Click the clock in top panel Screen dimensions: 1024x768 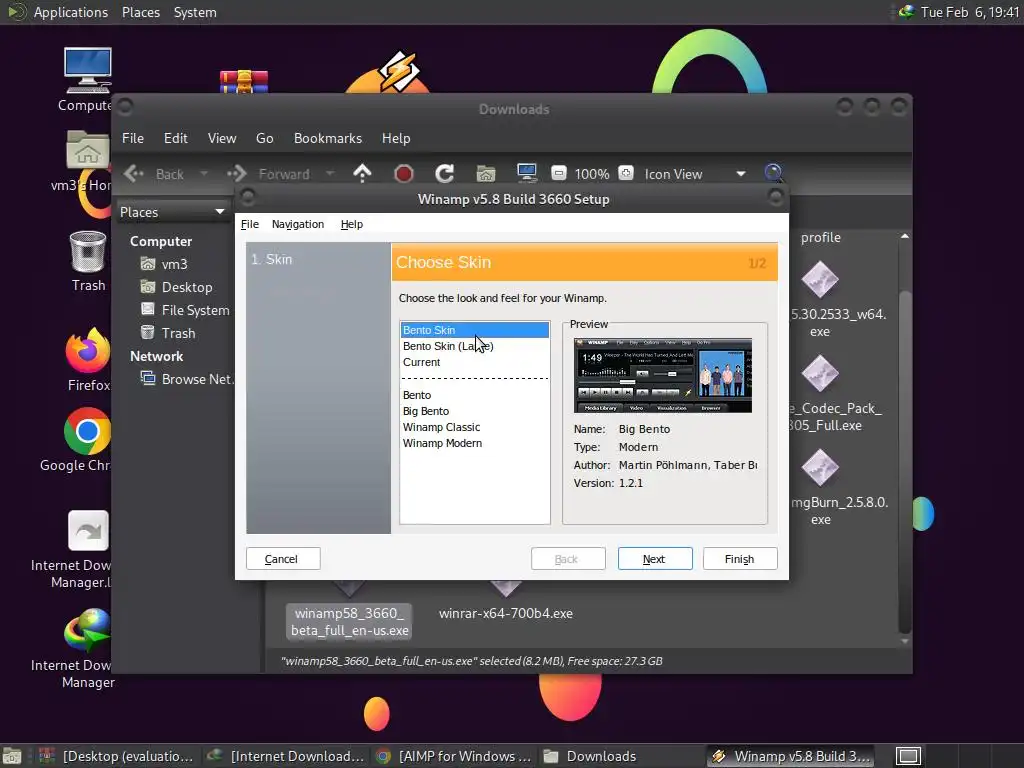point(970,12)
